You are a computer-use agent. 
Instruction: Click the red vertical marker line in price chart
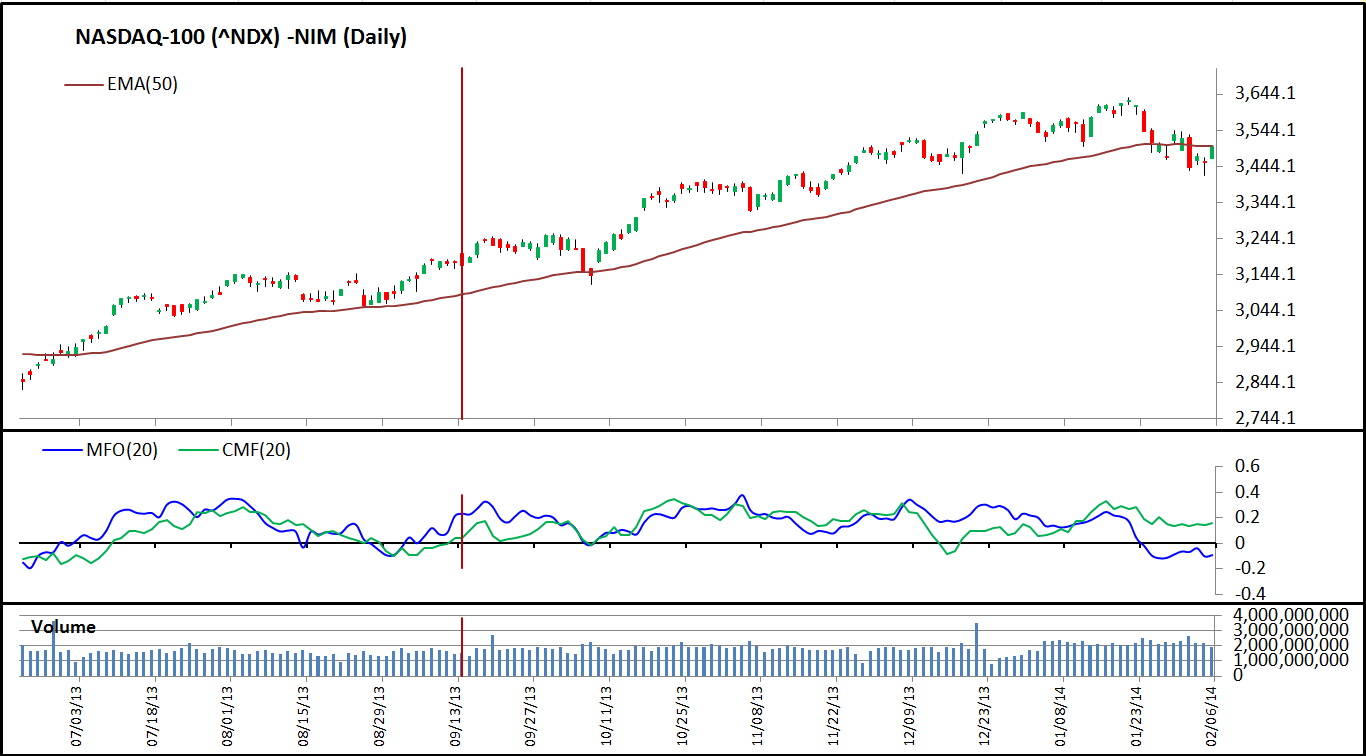click(462, 243)
